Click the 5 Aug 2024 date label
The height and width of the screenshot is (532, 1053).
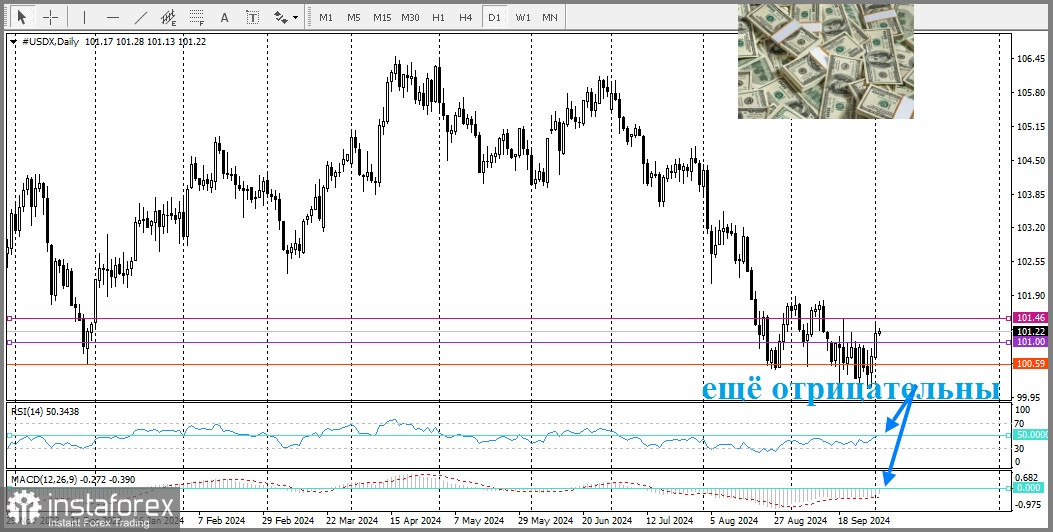tap(733, 521)
